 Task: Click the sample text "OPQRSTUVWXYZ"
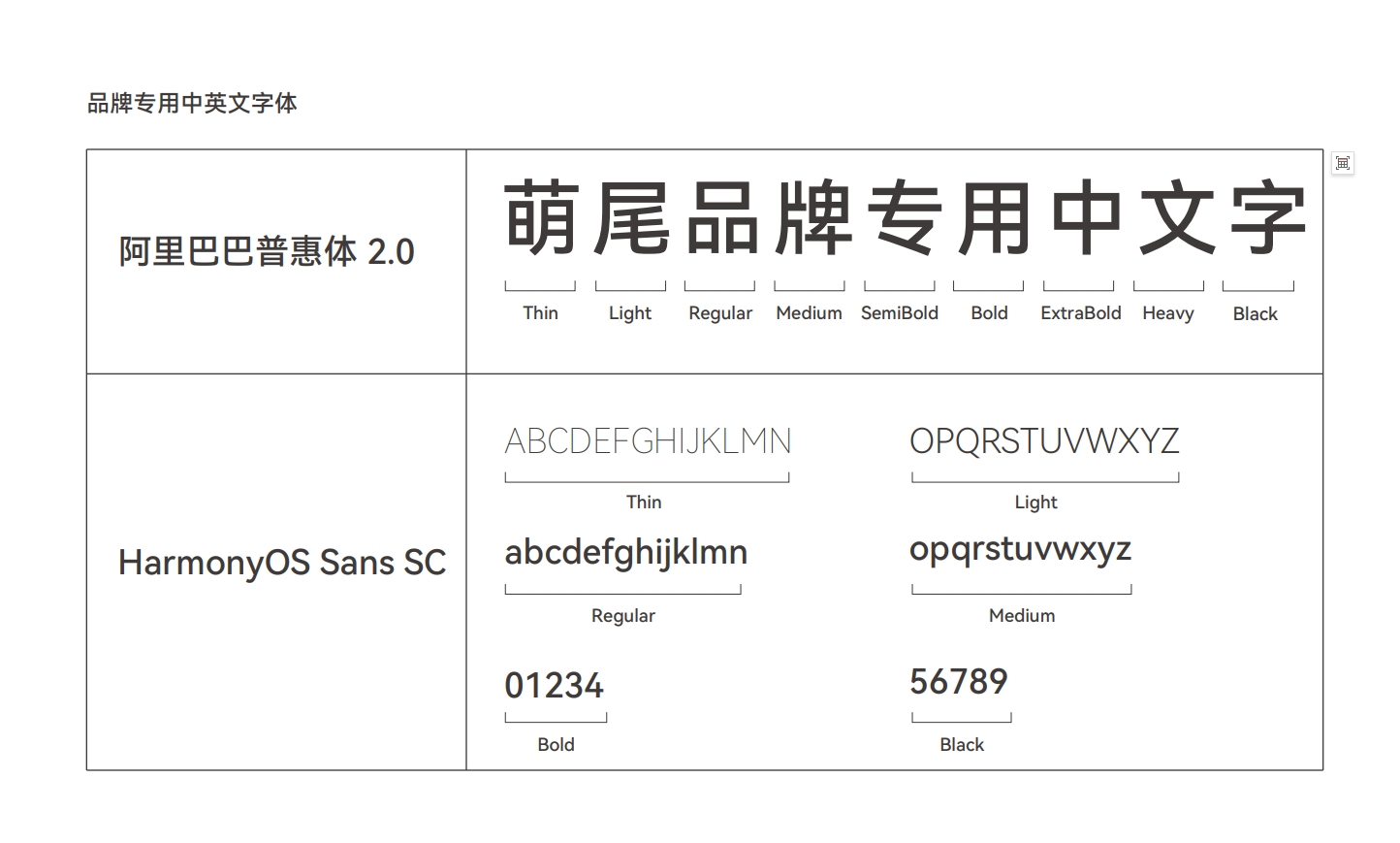click(x=1044, y=441)
